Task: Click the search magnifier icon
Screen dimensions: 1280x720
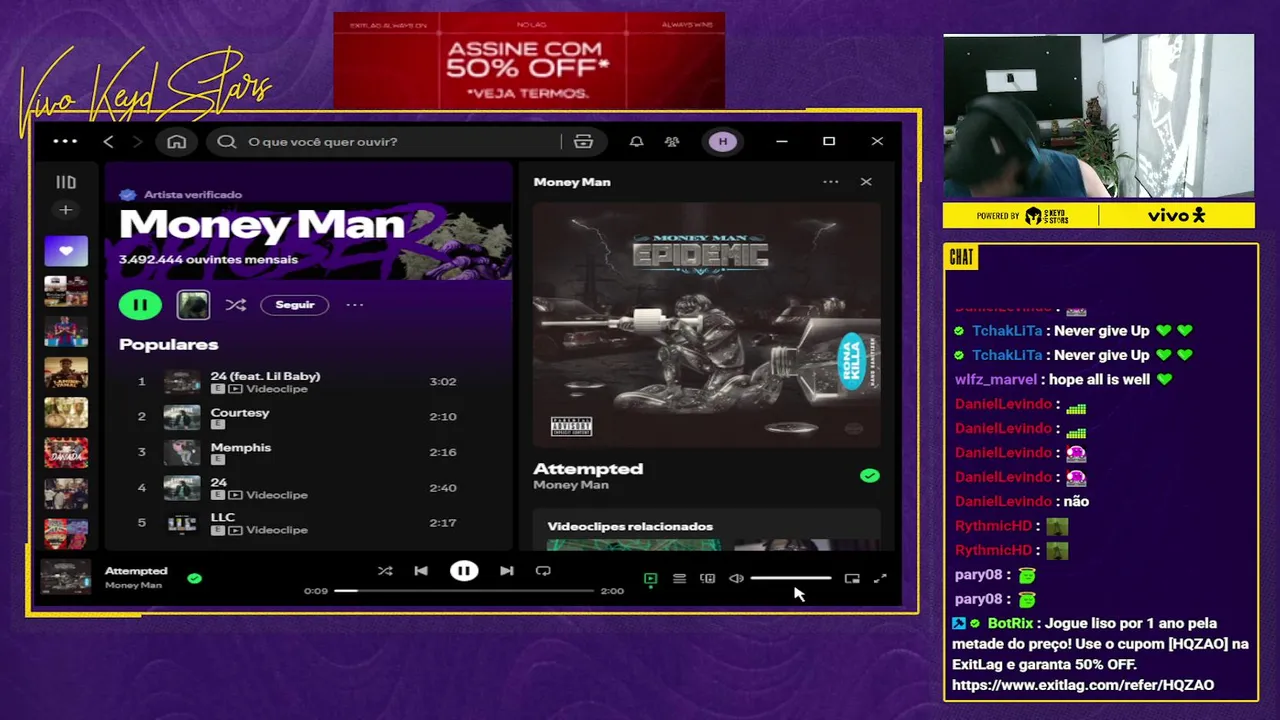Action: 227,142
